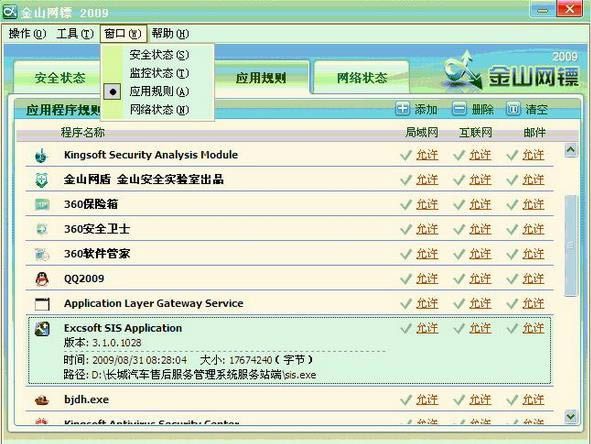Image resolution: width=591 pixels, height=444 pixels.
Task: Open the 工具(T) menu
Action: click(x=75, y=34)
